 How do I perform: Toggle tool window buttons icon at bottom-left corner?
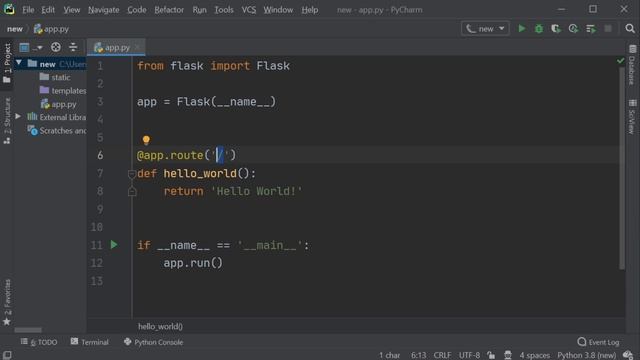click(x=7, y=355)
